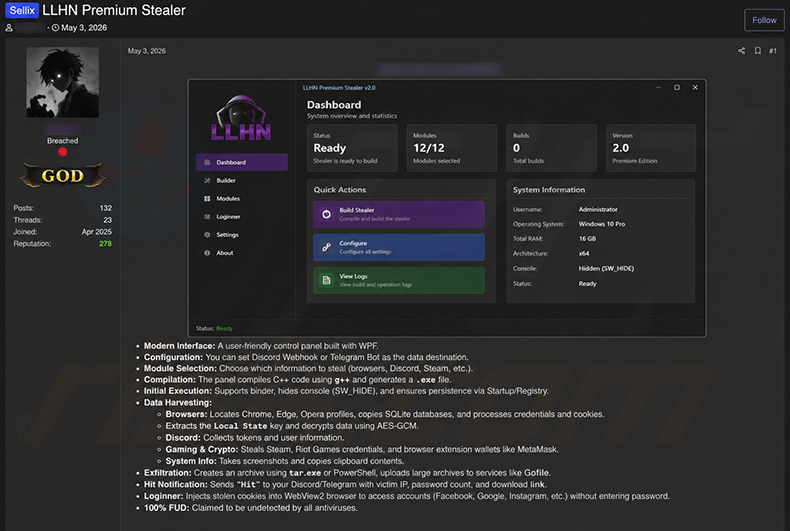This screenshot has width=790, height=531.
Task: Minimize the LLHN app window
Action: [x=658, y=88]
